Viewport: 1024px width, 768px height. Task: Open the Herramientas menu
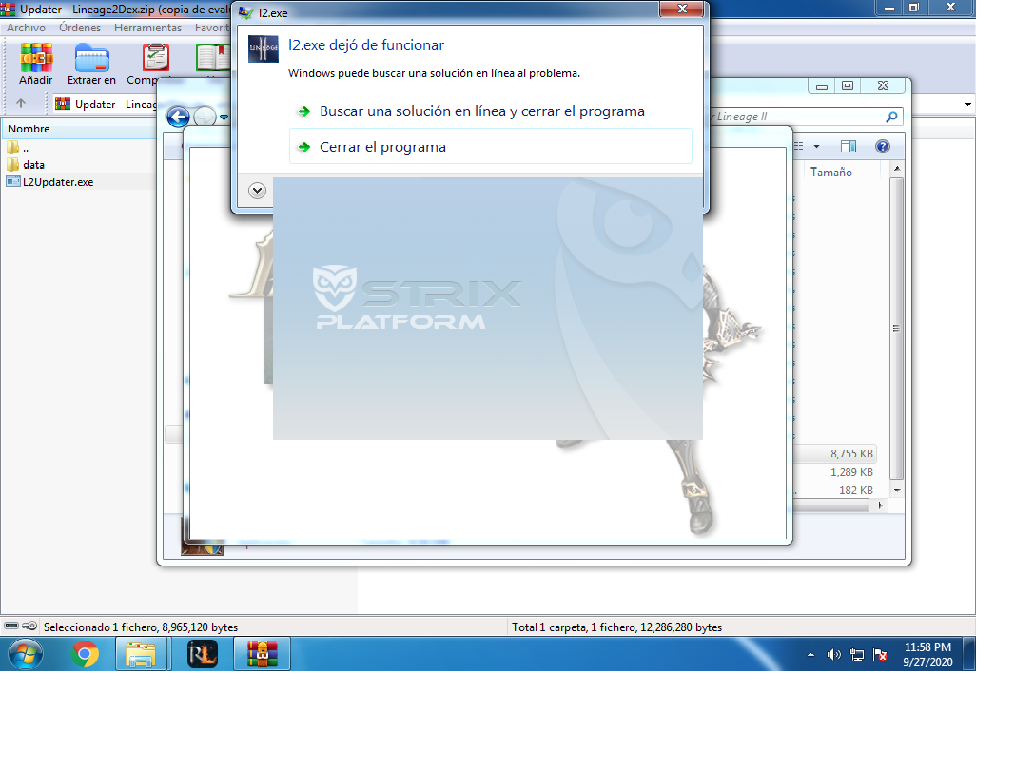(147, 27)
